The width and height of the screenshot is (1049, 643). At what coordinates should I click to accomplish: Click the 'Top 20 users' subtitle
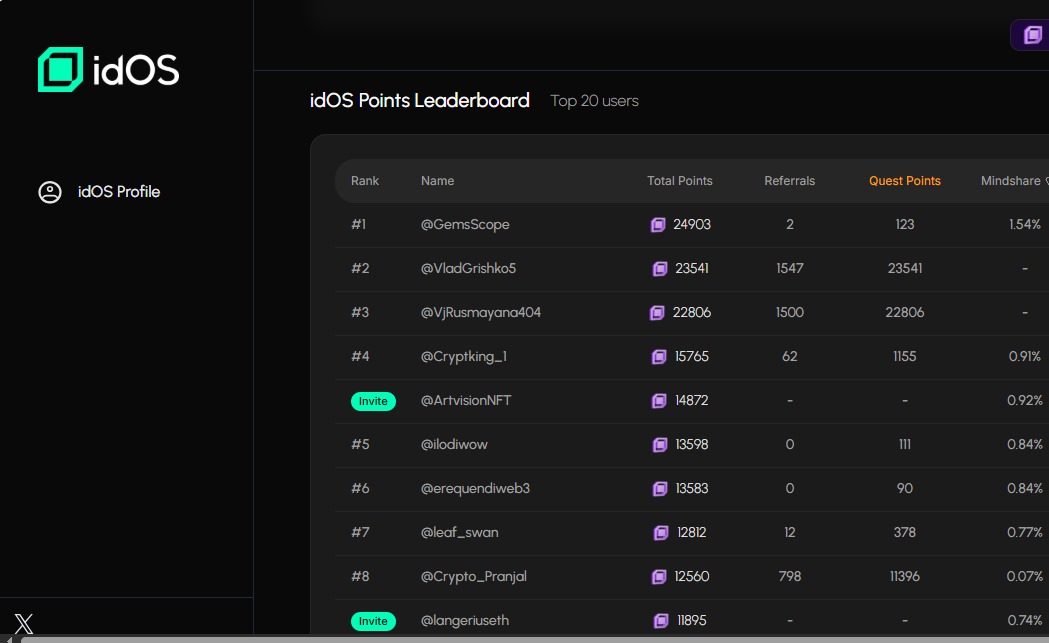click(594, 101)
